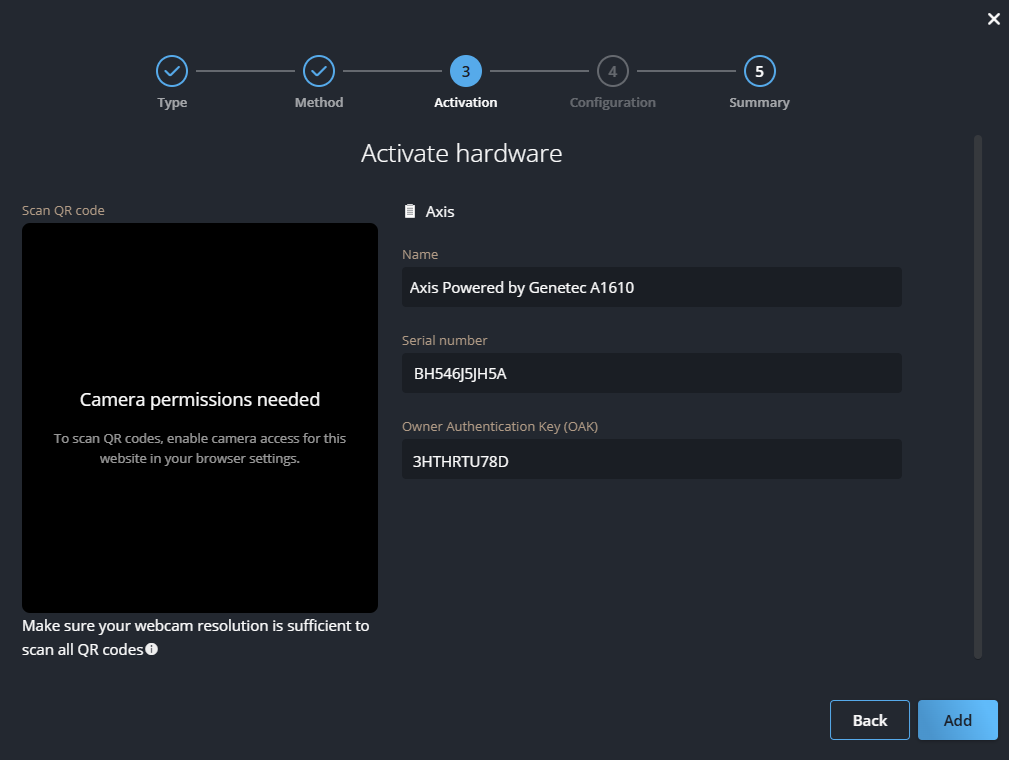Click the 'Configuration' step label
Viewport: 1009px width, 760px height.
pyautogui.click(x=613, y=103)
